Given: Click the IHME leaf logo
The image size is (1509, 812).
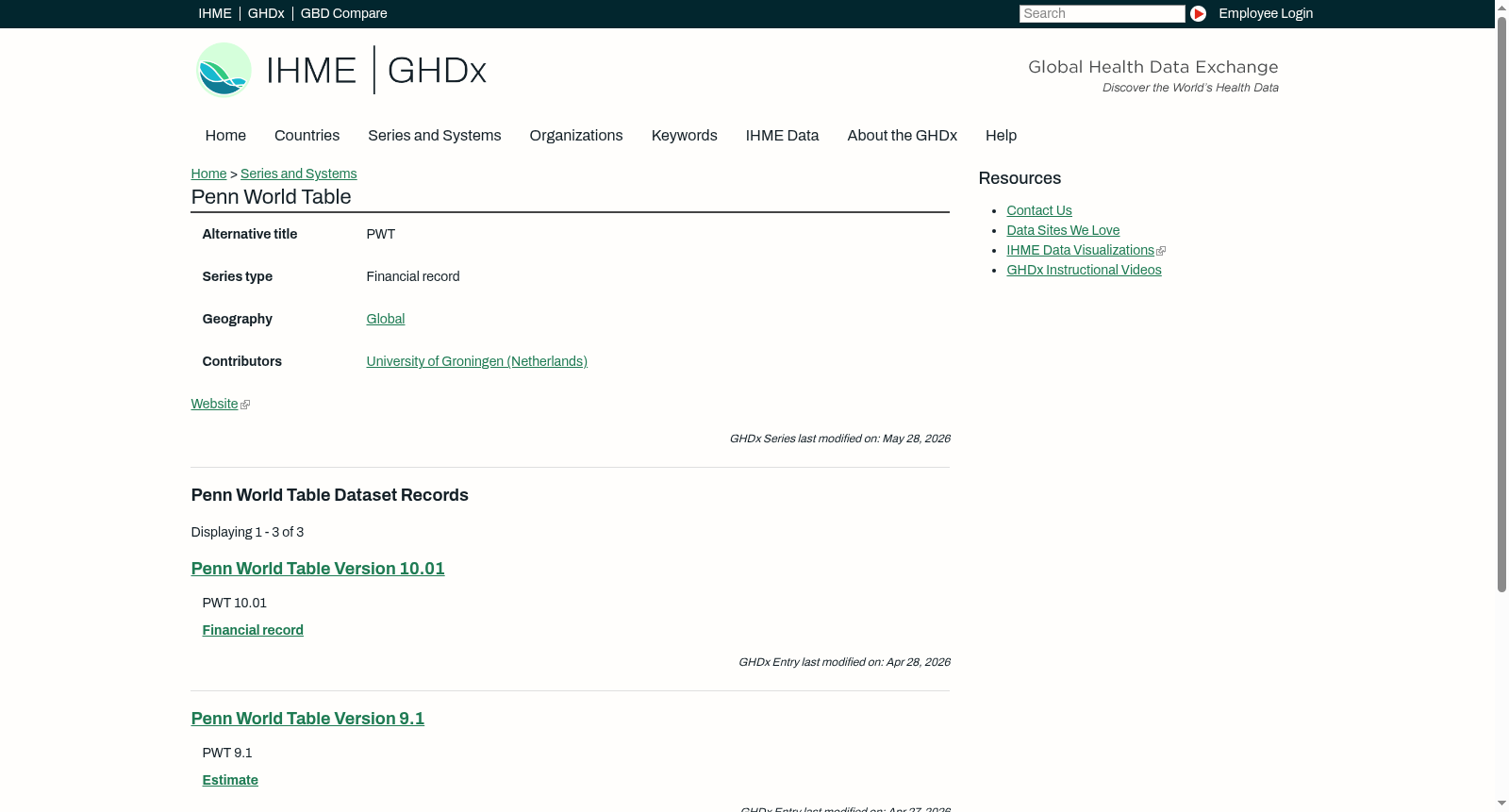Looking at the screenshot, I should pos(224,70).
